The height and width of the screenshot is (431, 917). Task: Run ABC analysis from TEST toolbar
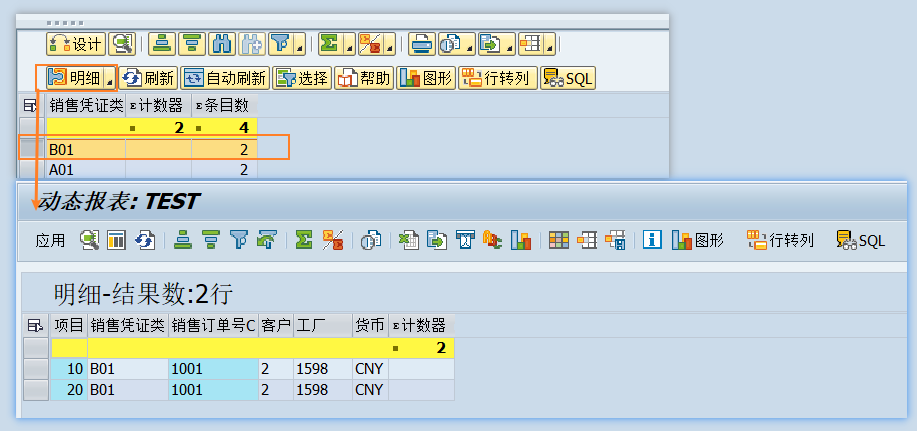[492, 240]
